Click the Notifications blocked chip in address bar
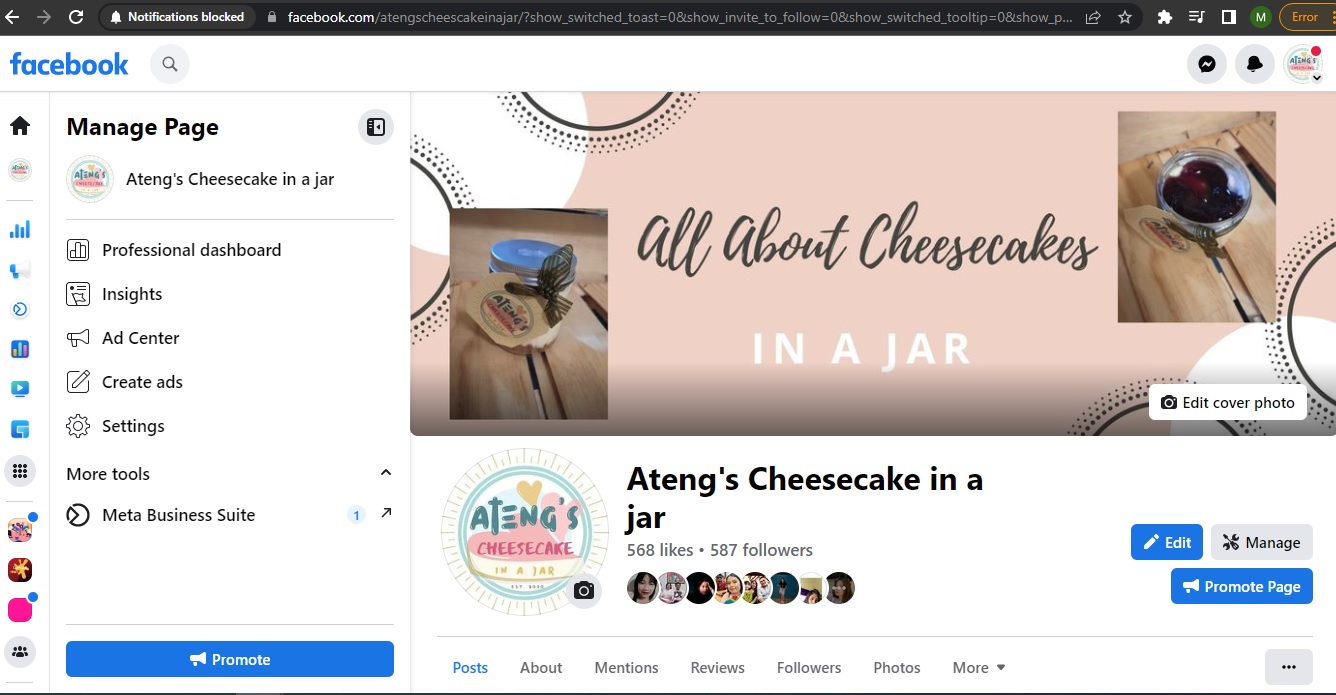Screen dimensions: 1336x695 [177, 17]
